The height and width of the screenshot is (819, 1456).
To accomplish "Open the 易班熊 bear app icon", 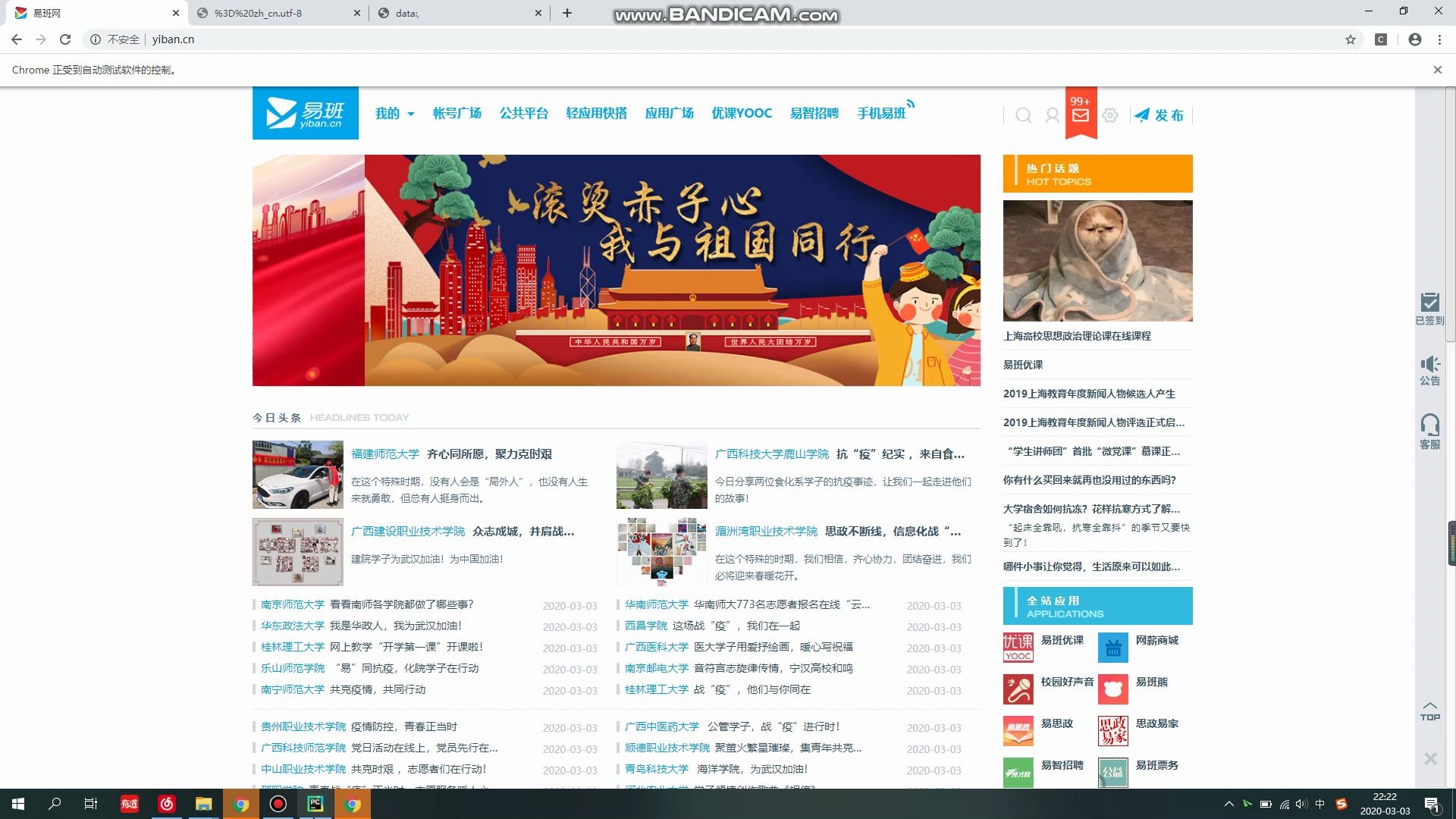I will point(1112,689).
